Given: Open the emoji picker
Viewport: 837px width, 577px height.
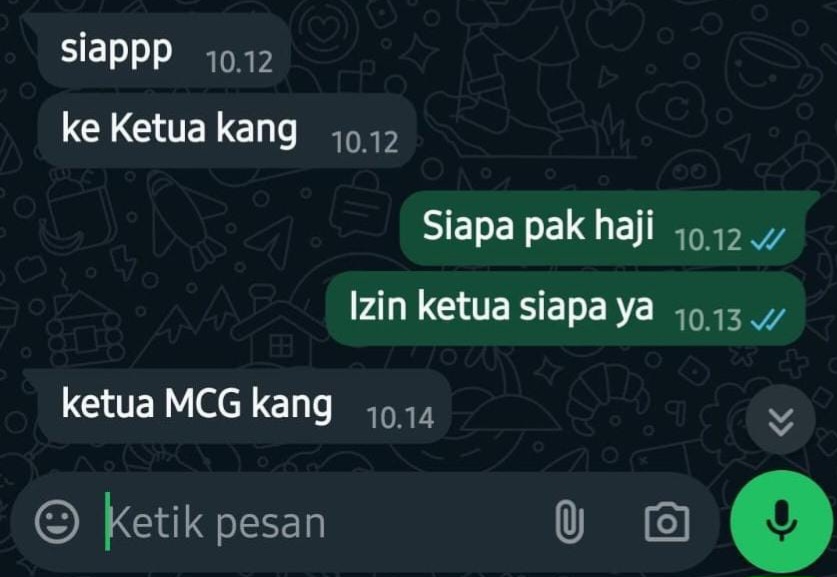Looking at the screenshot, I should click(57, 521).
